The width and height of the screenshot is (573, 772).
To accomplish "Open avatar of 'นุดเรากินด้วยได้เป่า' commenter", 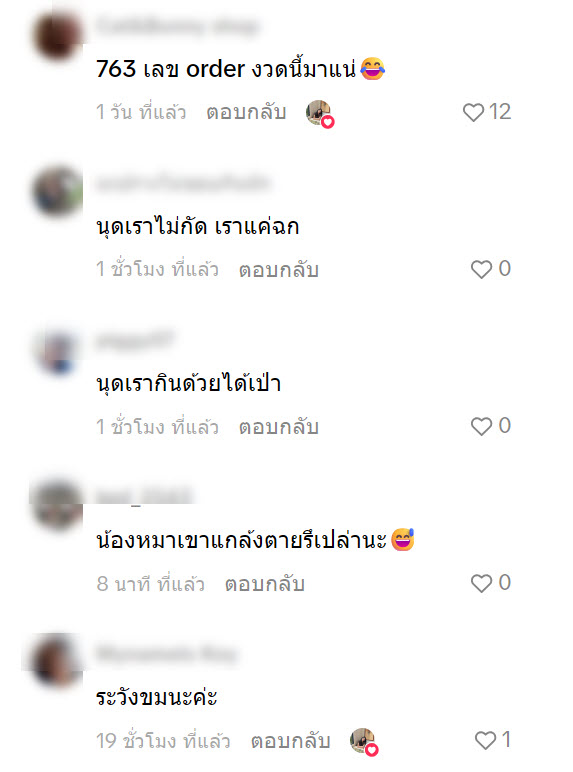I will pyautogui.click(x=58, y=351).
